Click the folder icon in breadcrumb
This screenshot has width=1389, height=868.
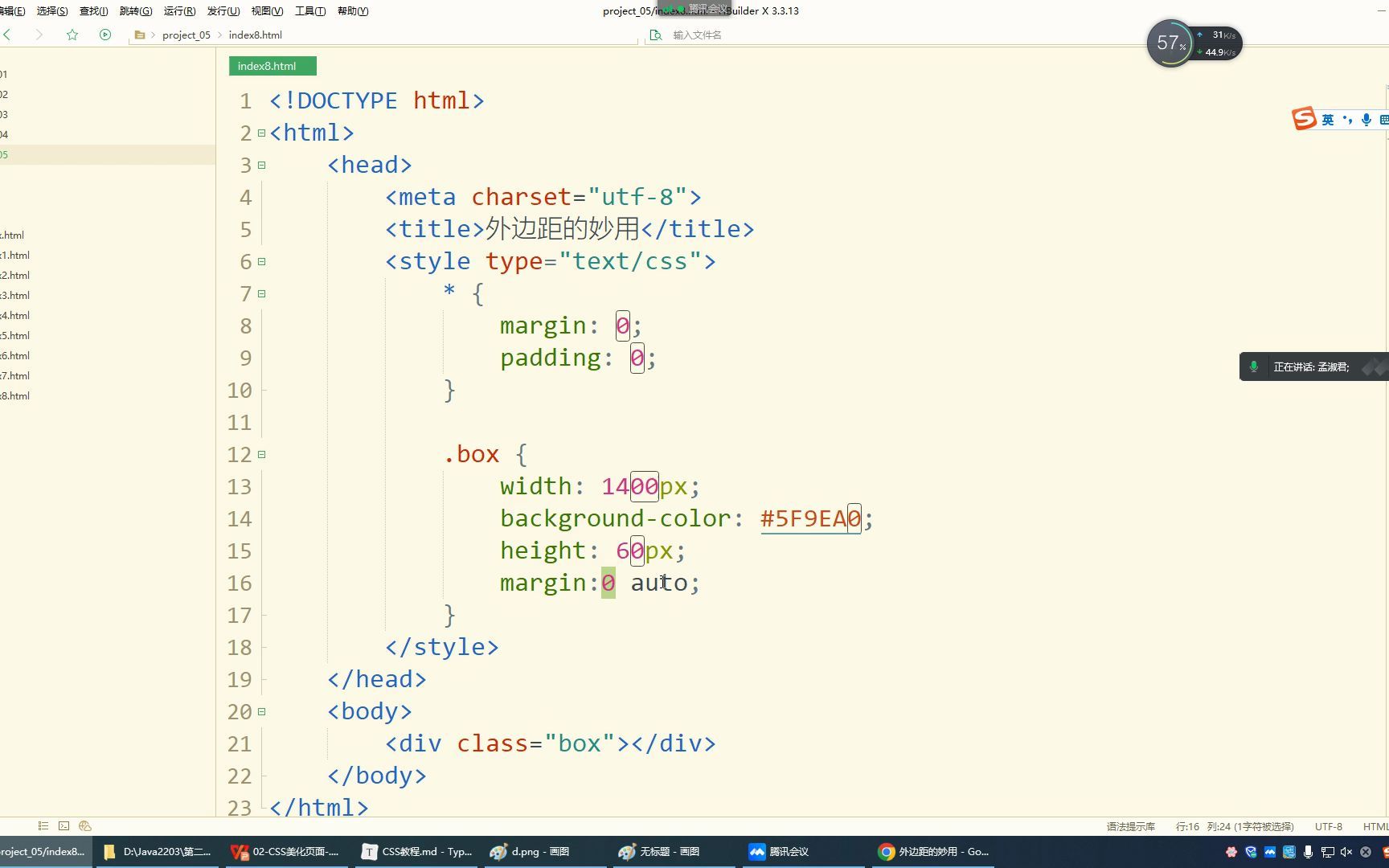click(x=140, y=35)
